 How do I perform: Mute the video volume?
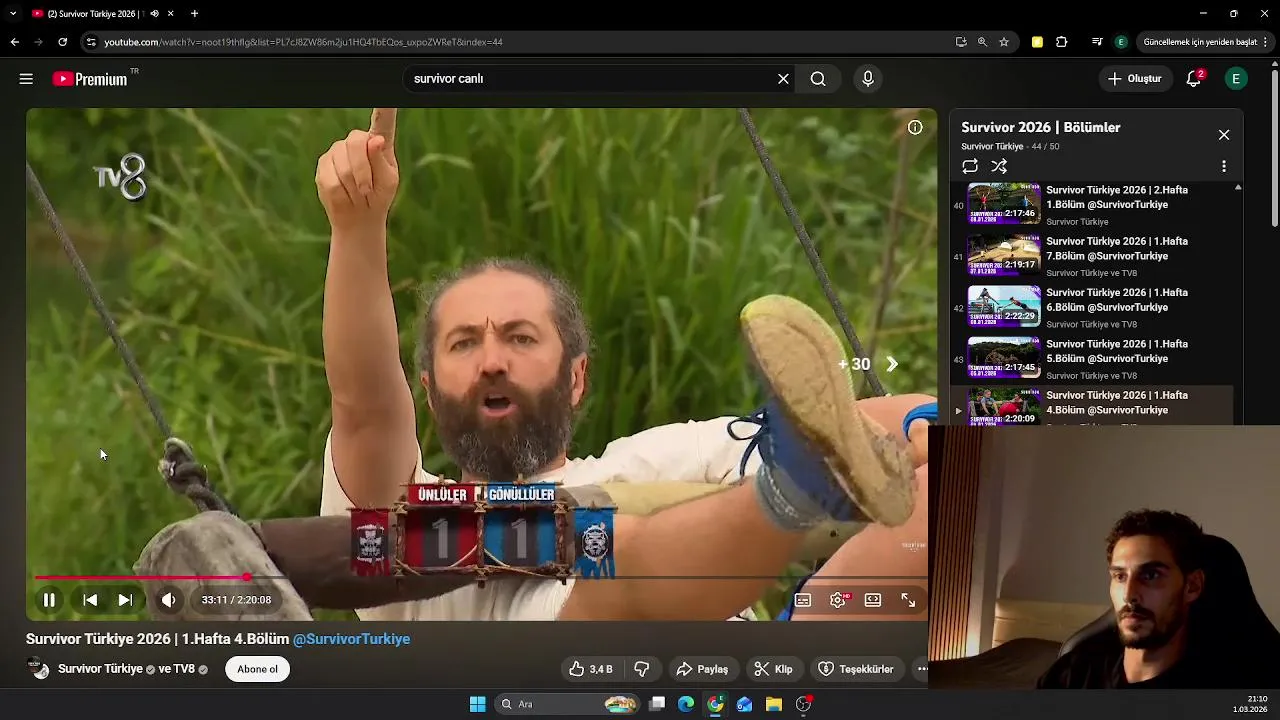point(168,600)
